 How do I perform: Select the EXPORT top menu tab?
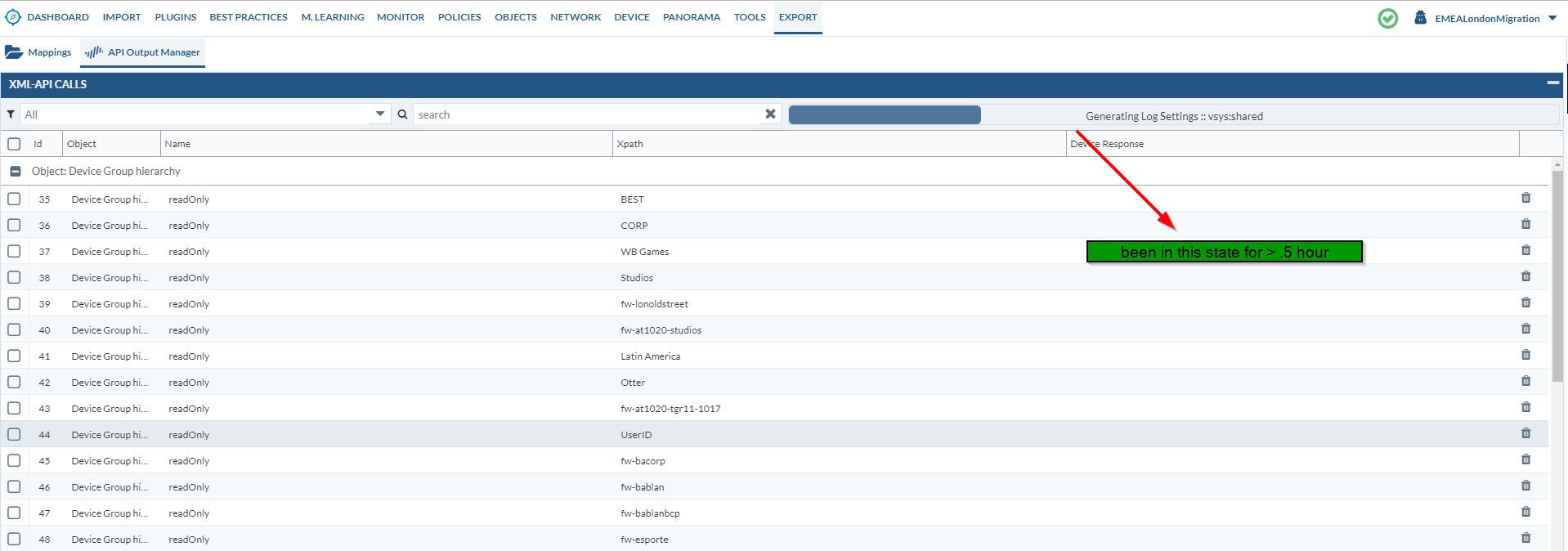[798, 17]
